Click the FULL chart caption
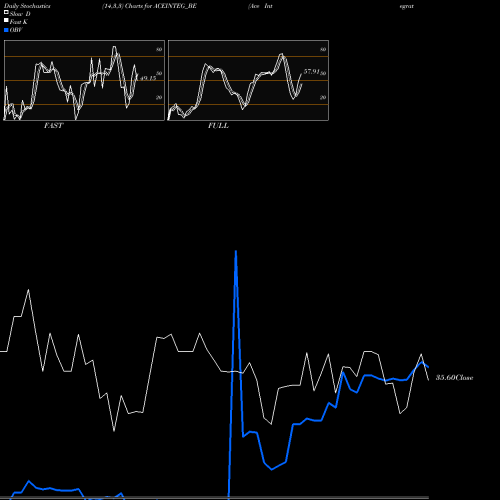The width and height of the screenshot is (500, 500). [x=218, y=126]
